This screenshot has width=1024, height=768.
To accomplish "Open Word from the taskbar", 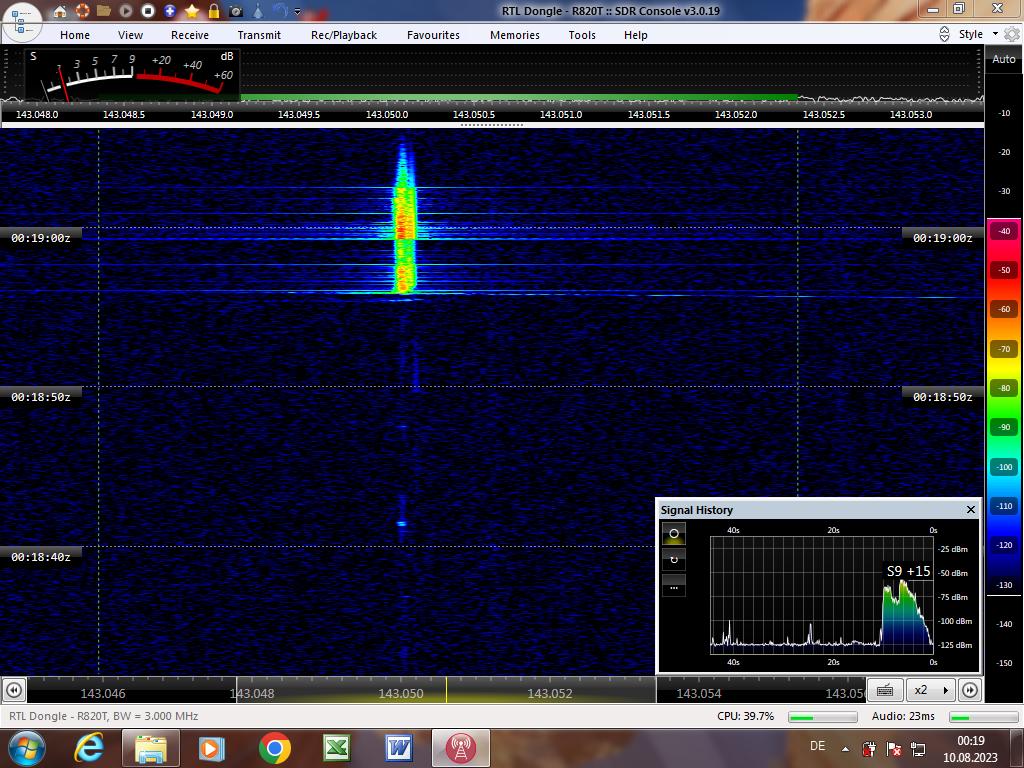I will 398,748.
